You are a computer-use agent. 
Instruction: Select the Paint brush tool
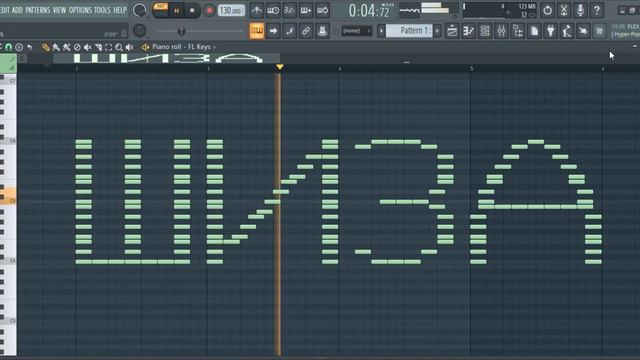coord(56,47)
